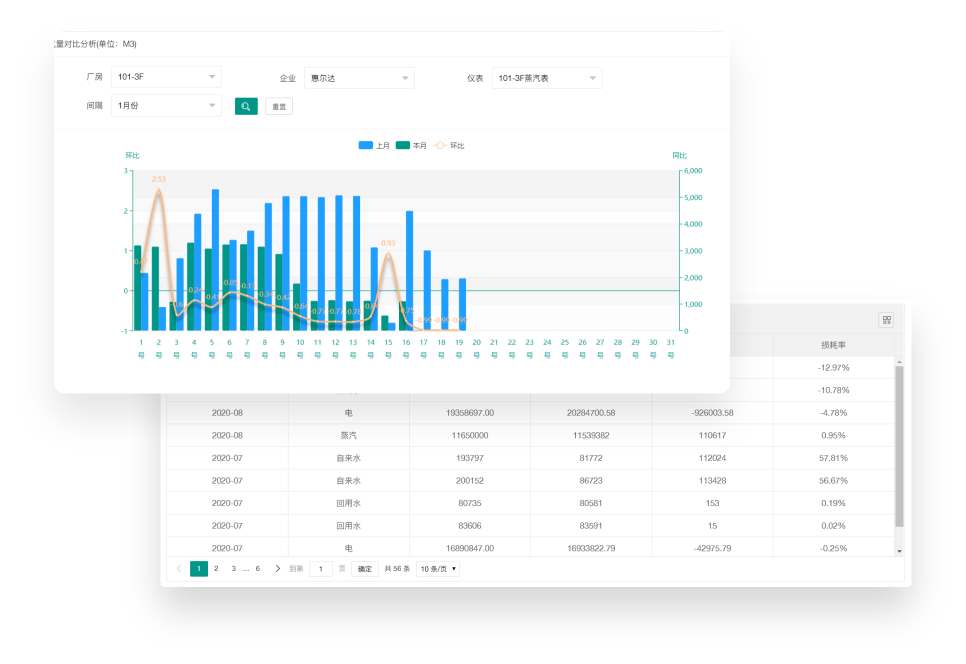Open the 厂房 dropdown showing 101-3F
This screenshot has width=966, height=664.
tap(166, 78)
